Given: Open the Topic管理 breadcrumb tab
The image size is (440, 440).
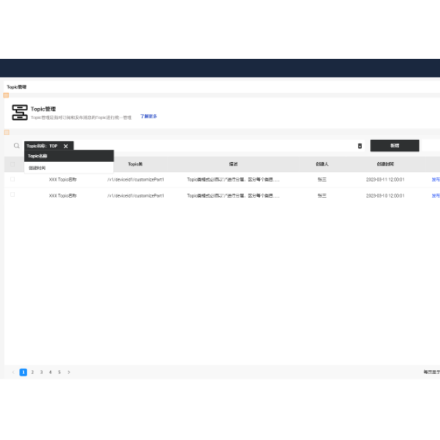Looking at the screenshot, I should click(x=17, y=87).
